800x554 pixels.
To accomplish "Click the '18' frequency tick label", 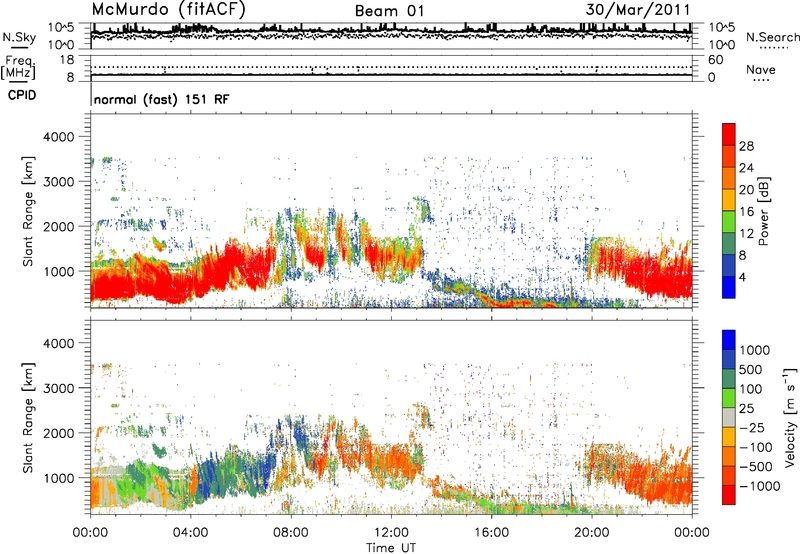I will (x=66, y=60).
